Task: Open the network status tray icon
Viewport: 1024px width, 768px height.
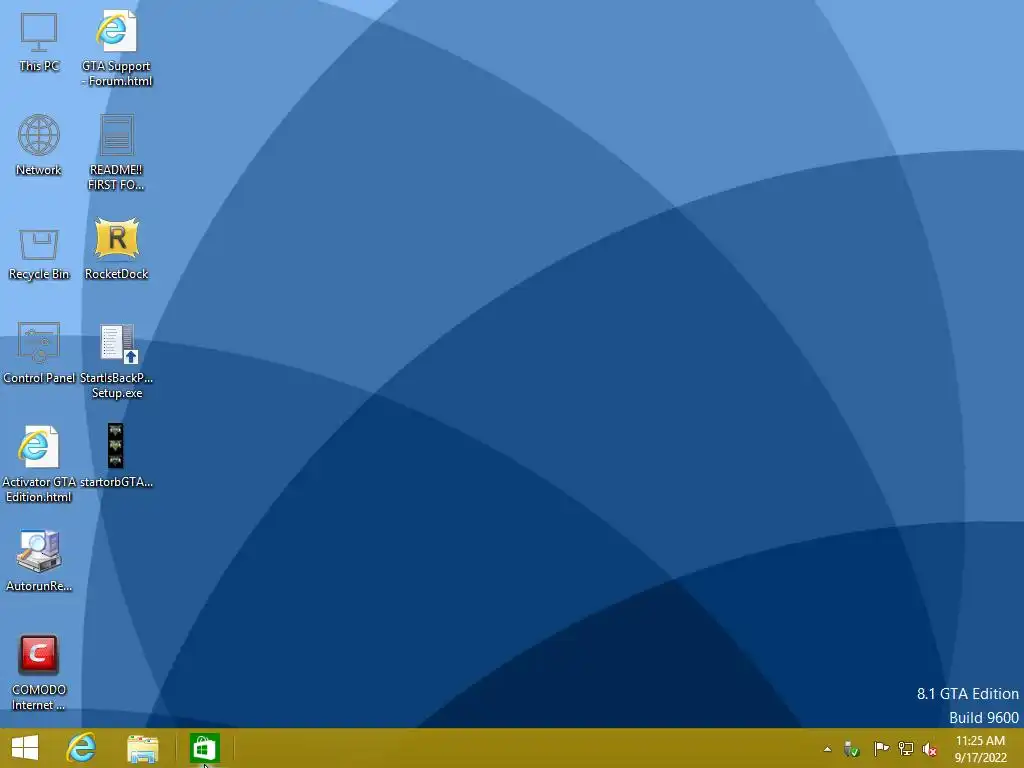Action: [905, 748]
